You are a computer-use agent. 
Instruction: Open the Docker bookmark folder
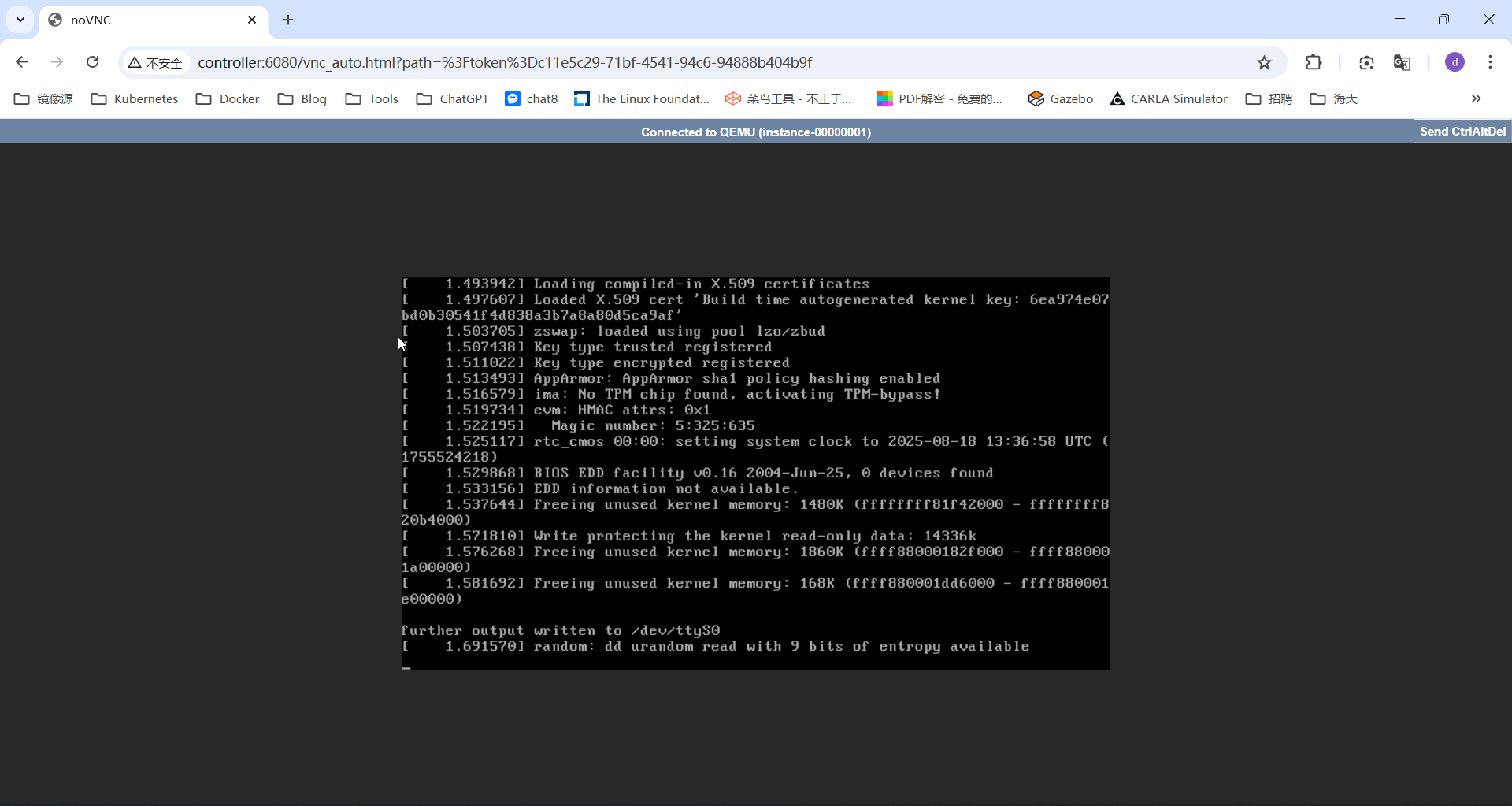(x=228, y=98)
